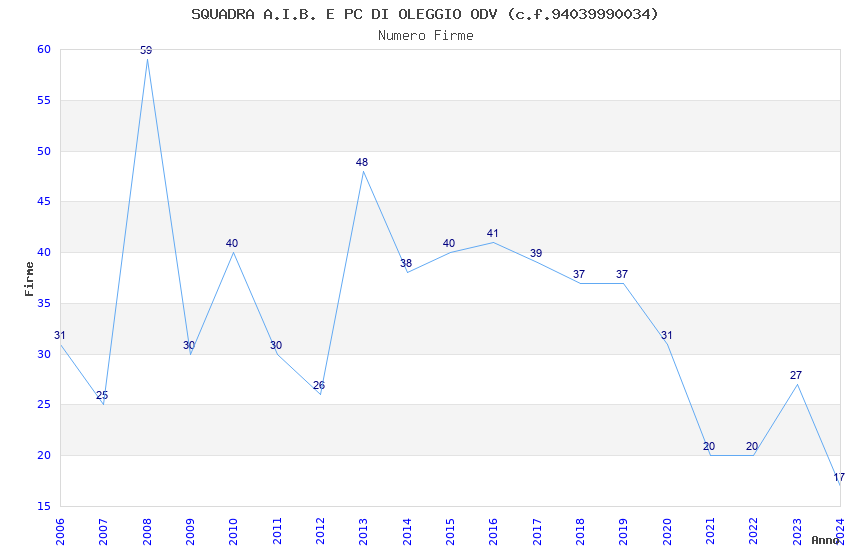The height and width of the screenshot is (550, 850).
Task: Click the x-axis year label 2016
Action: point(493,532)
